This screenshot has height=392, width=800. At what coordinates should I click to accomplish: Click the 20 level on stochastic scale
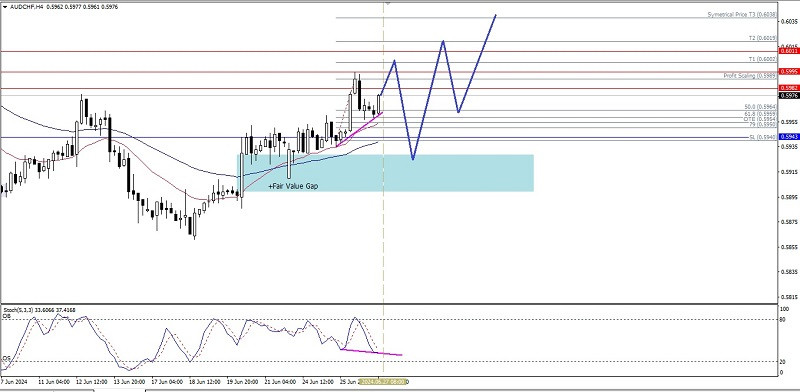point(784,361)
